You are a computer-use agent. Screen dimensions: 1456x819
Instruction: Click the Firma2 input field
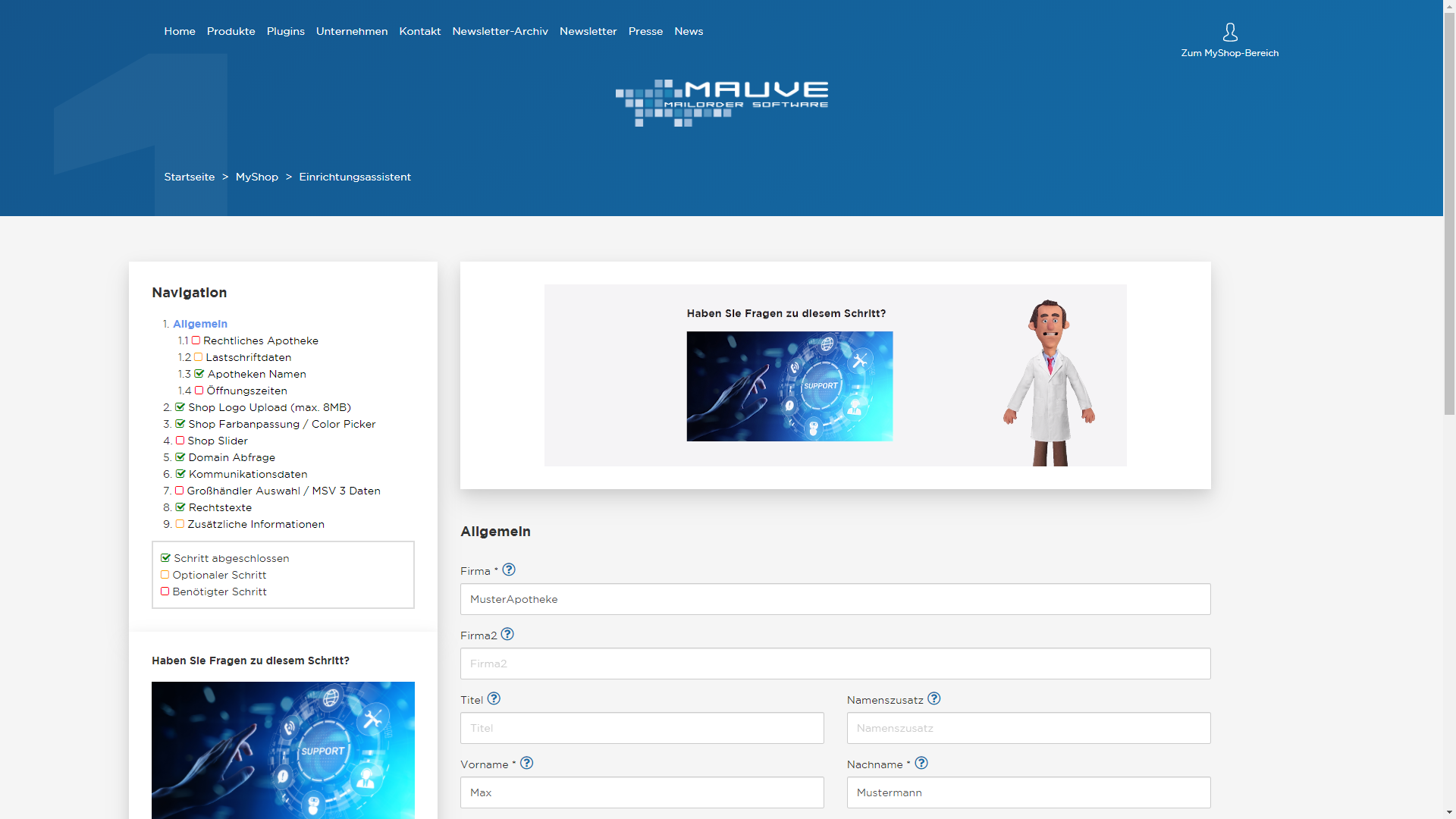click(835, 664)
